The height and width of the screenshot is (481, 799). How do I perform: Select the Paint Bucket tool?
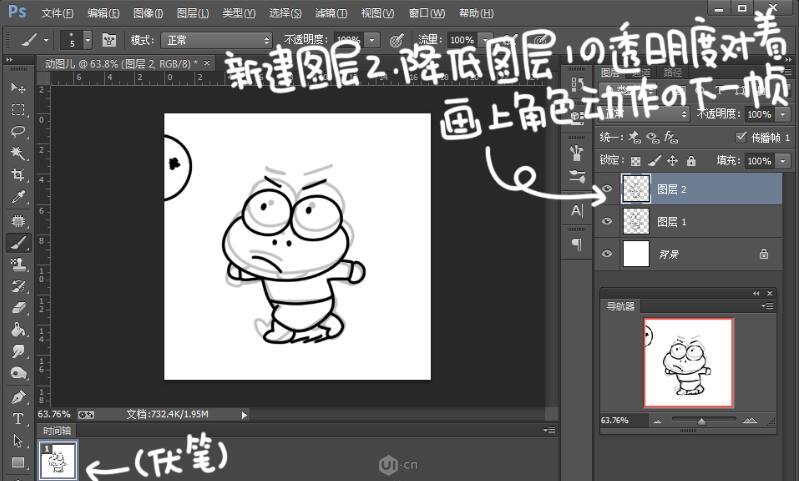point(18,330)
